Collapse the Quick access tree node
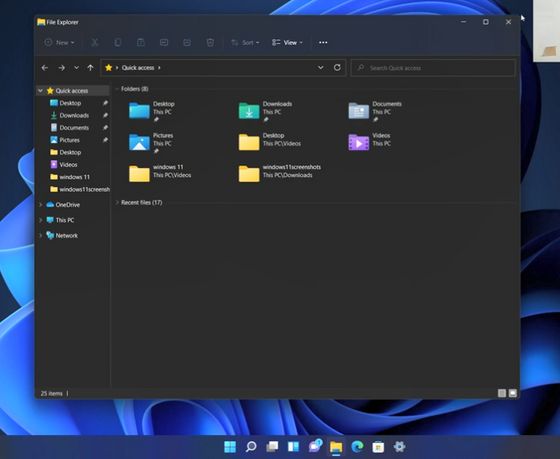 [x=41, y=91]
